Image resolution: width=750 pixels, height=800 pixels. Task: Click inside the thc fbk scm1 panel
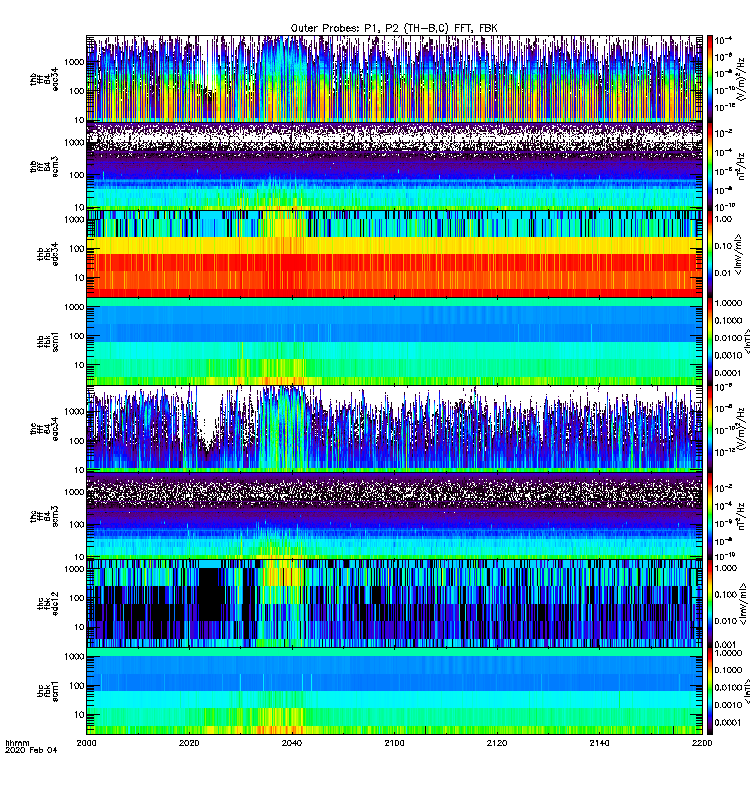[394, 691]
